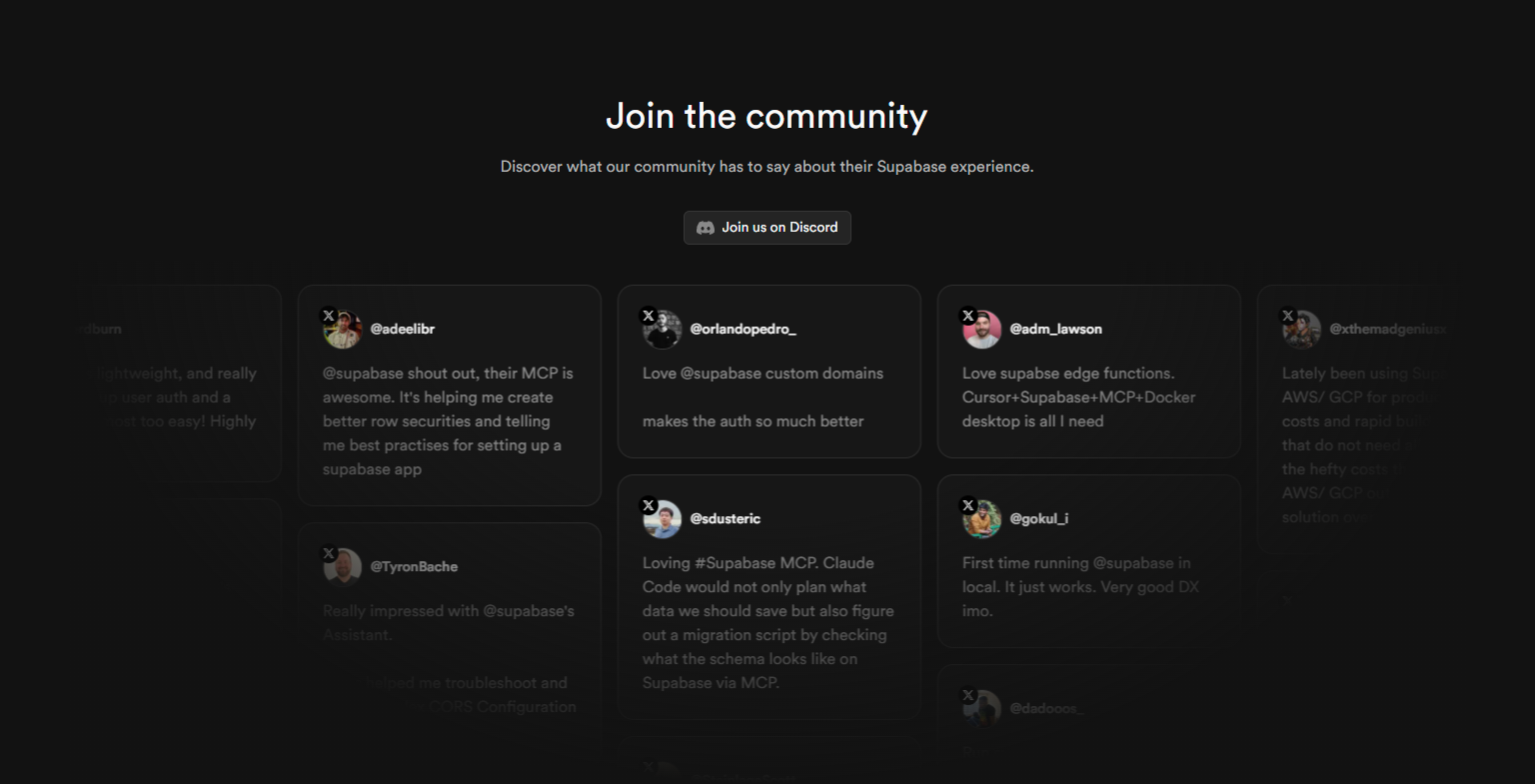The height and width of the screenshot is (784, 1535).
Task: Click the X icon on @adm_lawson's card
Action: pyautogui.click(x=968, y=315)
